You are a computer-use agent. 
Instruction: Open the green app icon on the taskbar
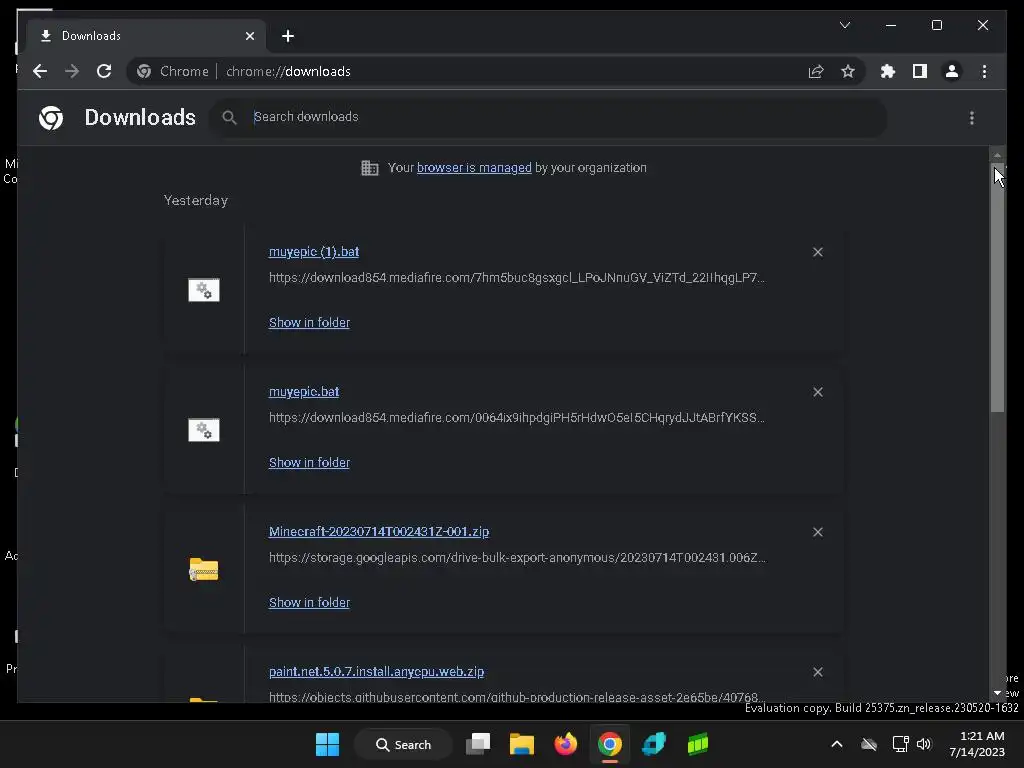tap(697, 744)
